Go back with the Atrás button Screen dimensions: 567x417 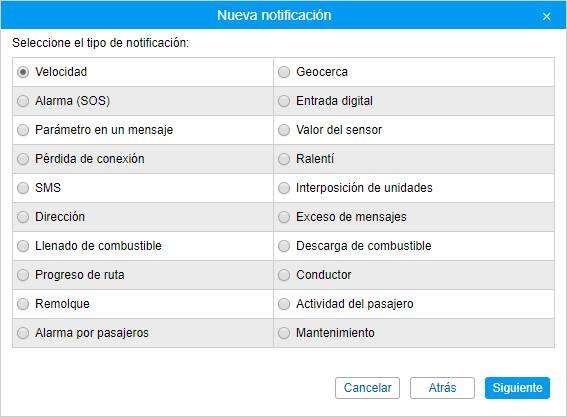[x=442, y=388]
